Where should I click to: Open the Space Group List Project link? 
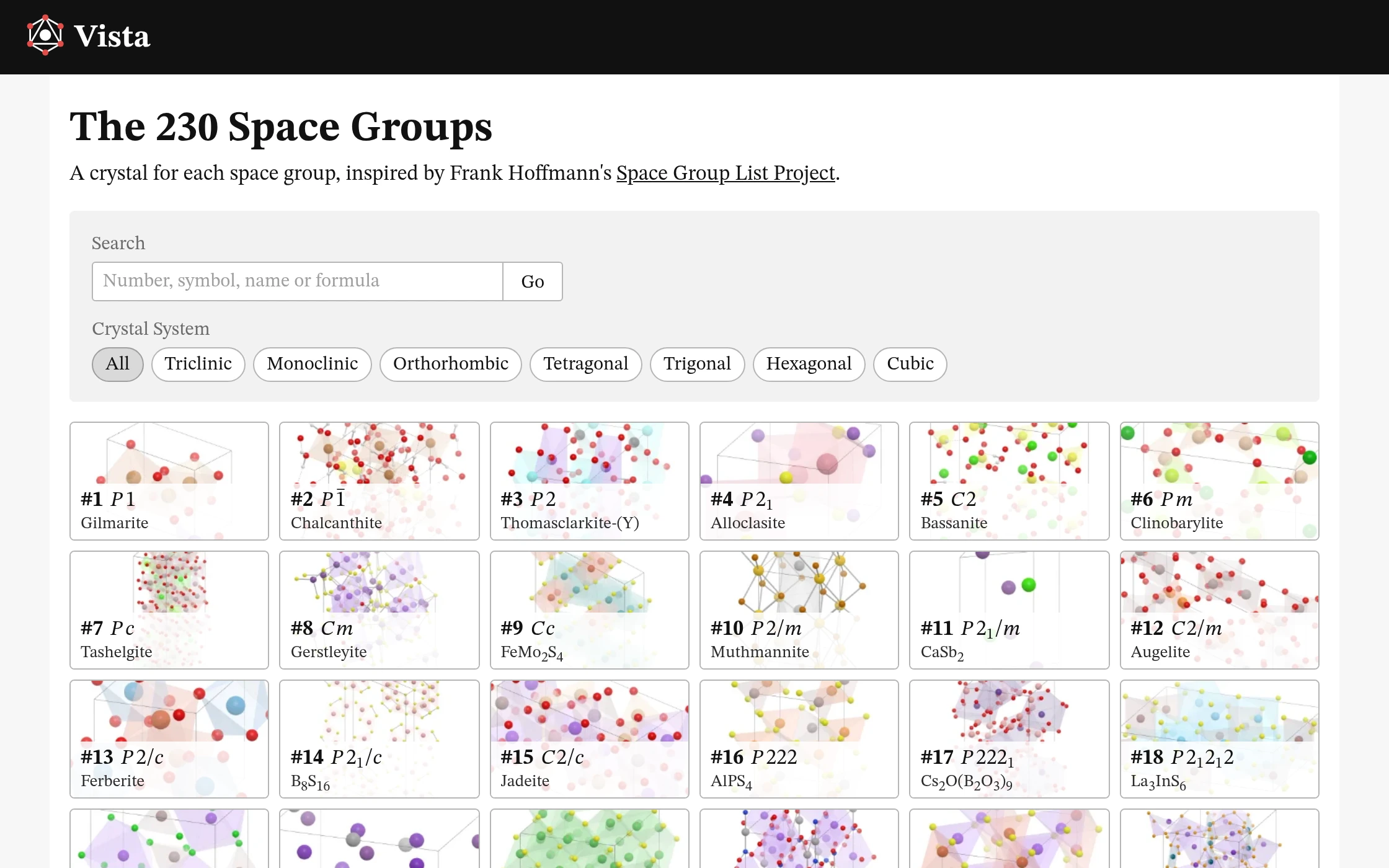(x=726, y=173)
